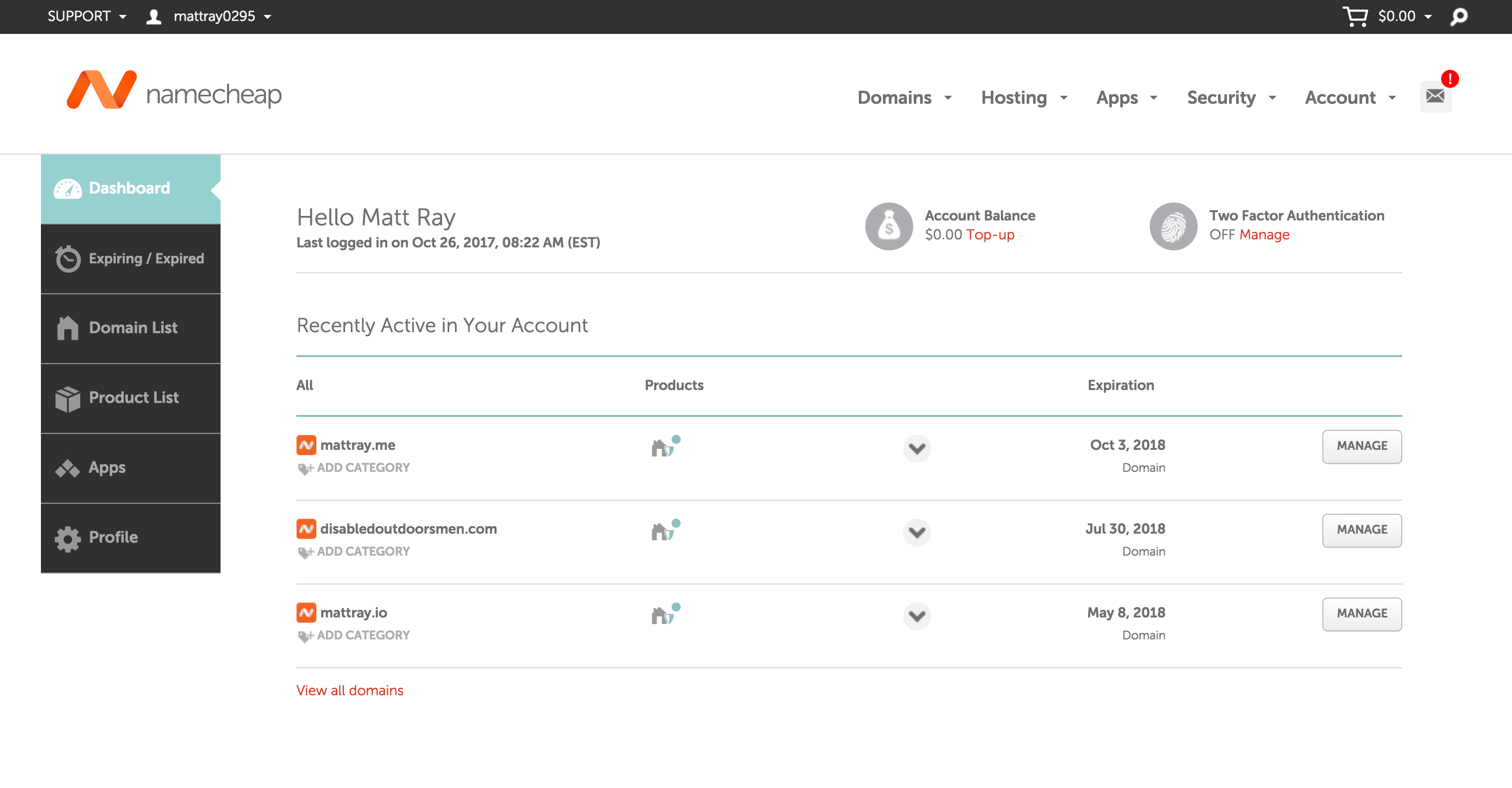
Task: Open the Account menu
Action: pos(1351,98)
